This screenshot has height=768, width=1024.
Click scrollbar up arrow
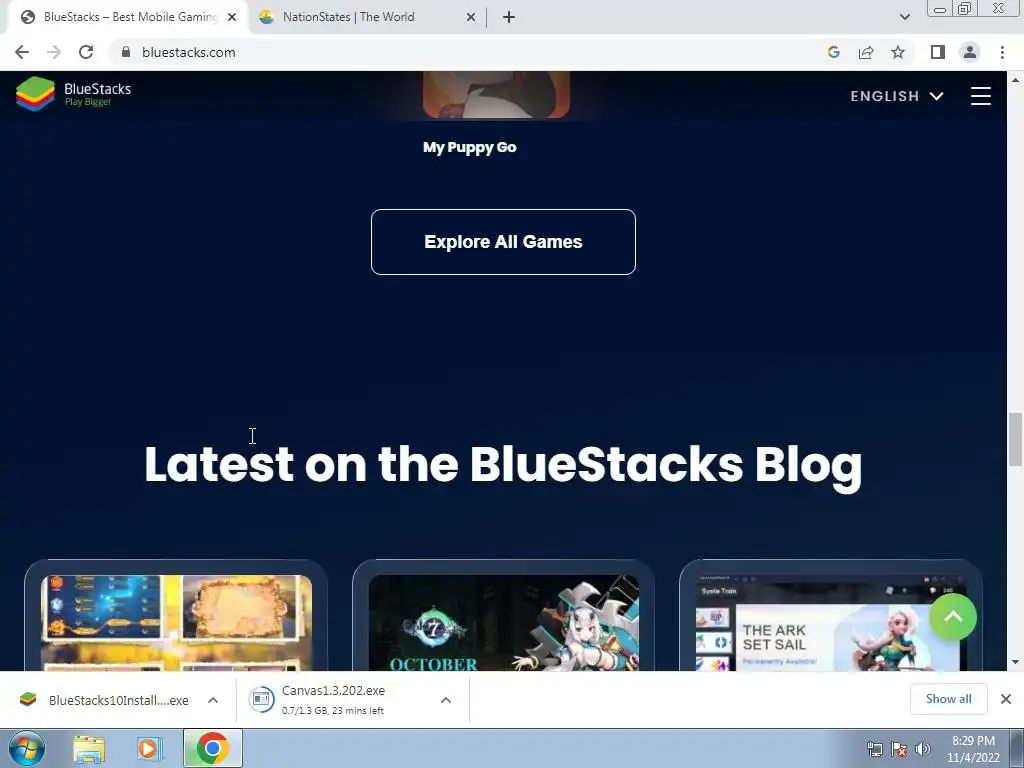point(1016,80)
